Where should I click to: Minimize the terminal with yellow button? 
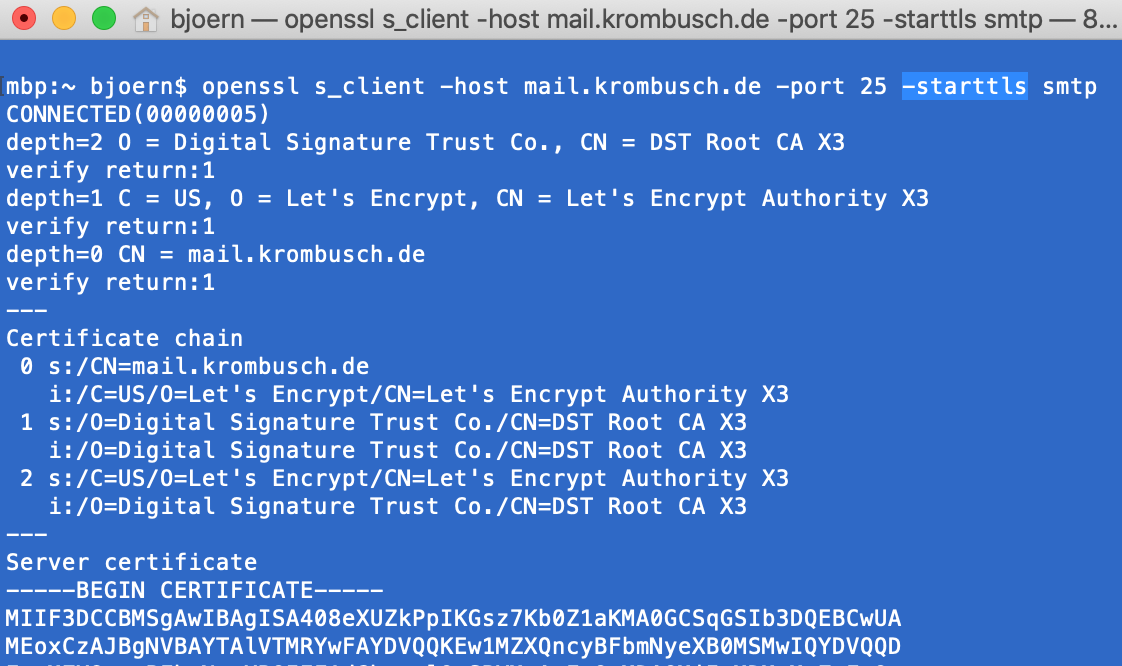point(64,18)
